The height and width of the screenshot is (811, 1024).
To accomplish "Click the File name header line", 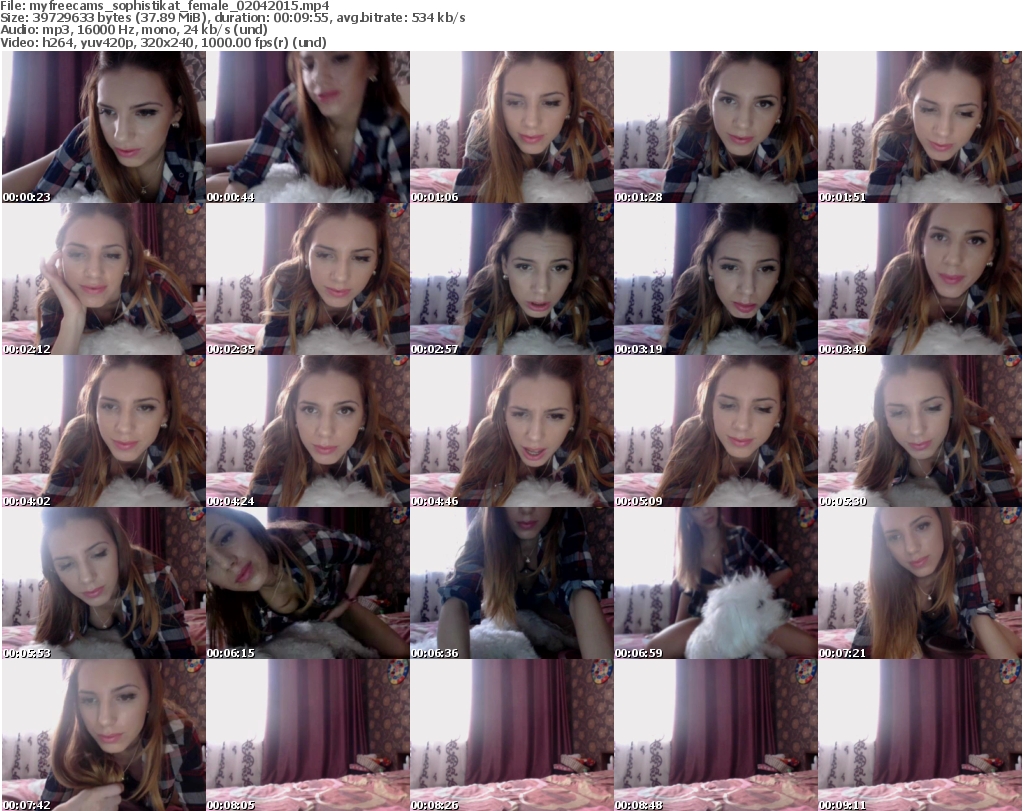I will coord(165,6).
